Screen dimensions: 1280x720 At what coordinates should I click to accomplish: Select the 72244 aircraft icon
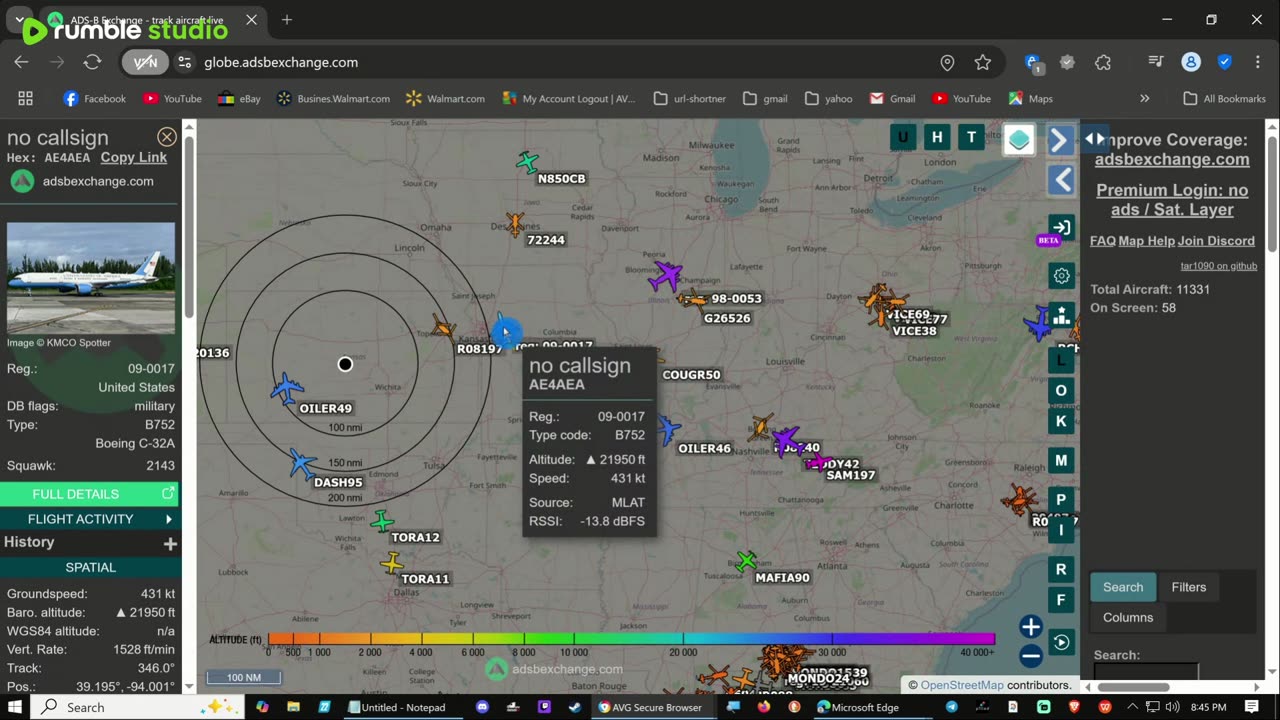(515, 224)
